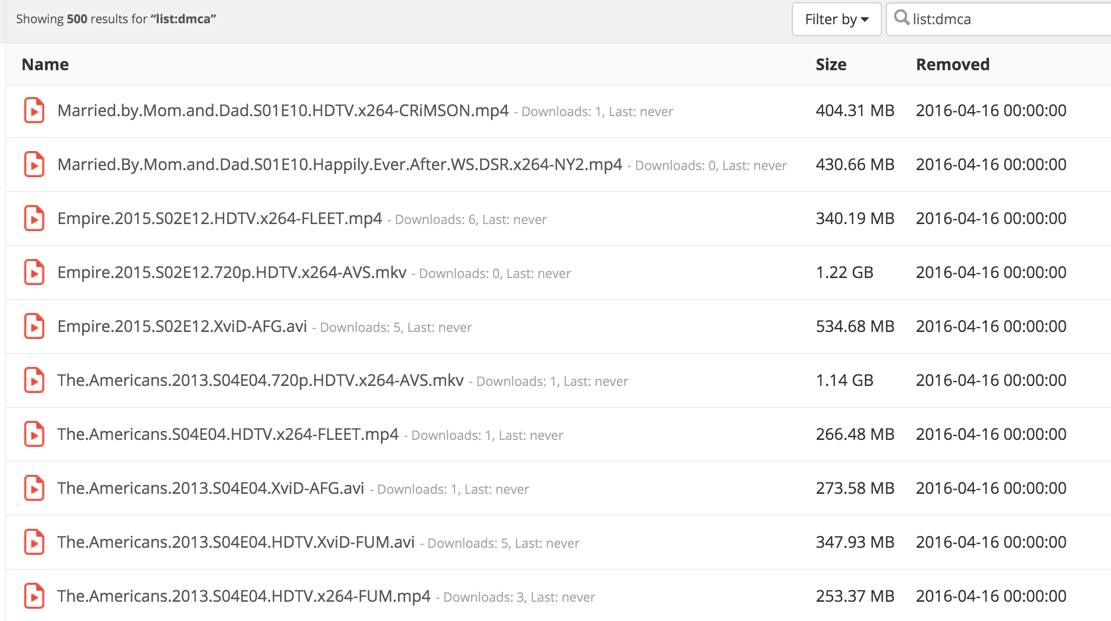Open Empire.2015.S02E12.HDTV.x264-FLEET.mp4 link
The width and height of the screenshot is (1111, 621).
click(x=219, y=219)
